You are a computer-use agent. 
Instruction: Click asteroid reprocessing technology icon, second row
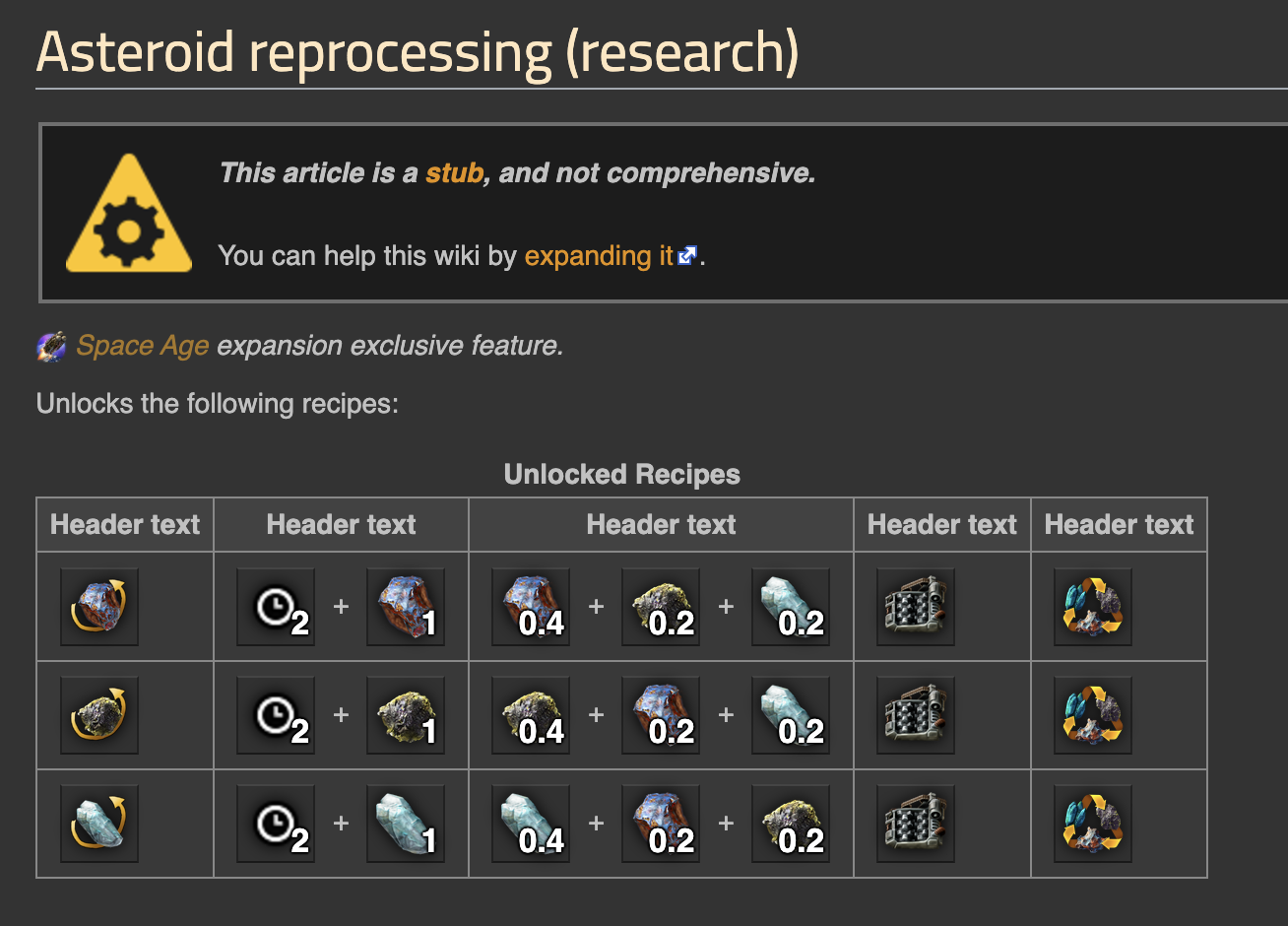[x=1093, y=715]
